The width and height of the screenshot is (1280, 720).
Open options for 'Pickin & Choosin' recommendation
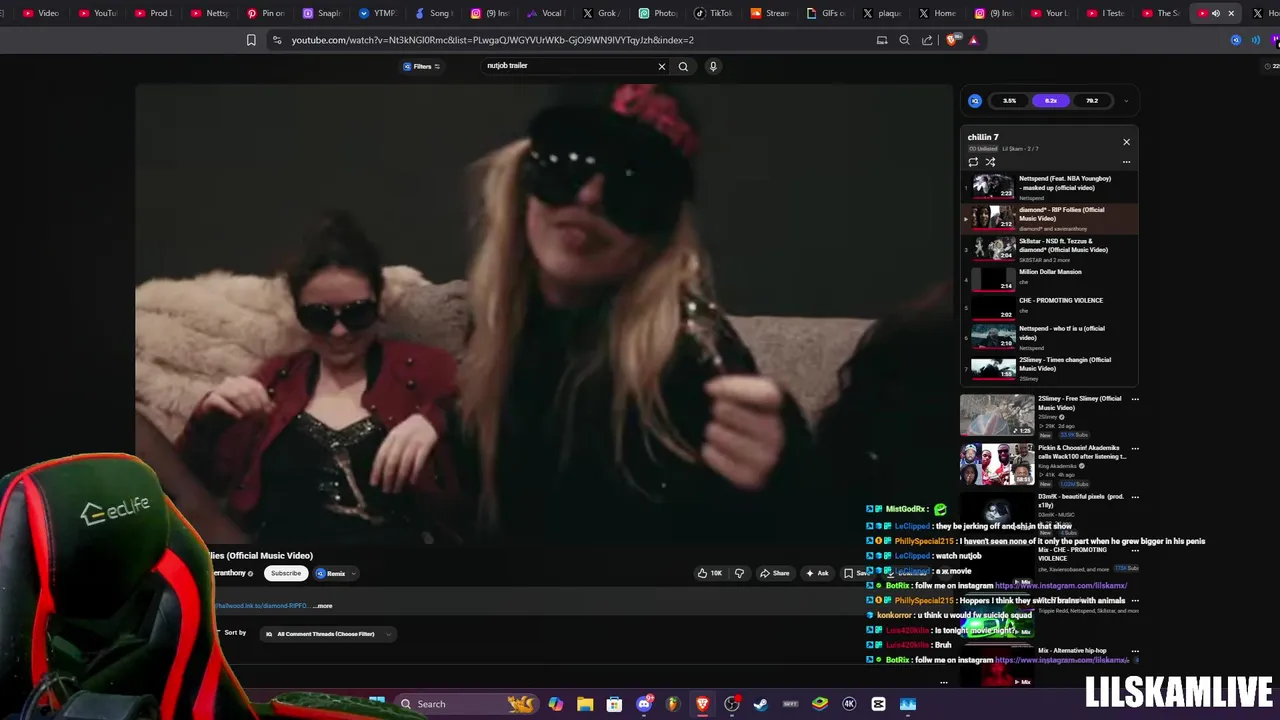1134,448
